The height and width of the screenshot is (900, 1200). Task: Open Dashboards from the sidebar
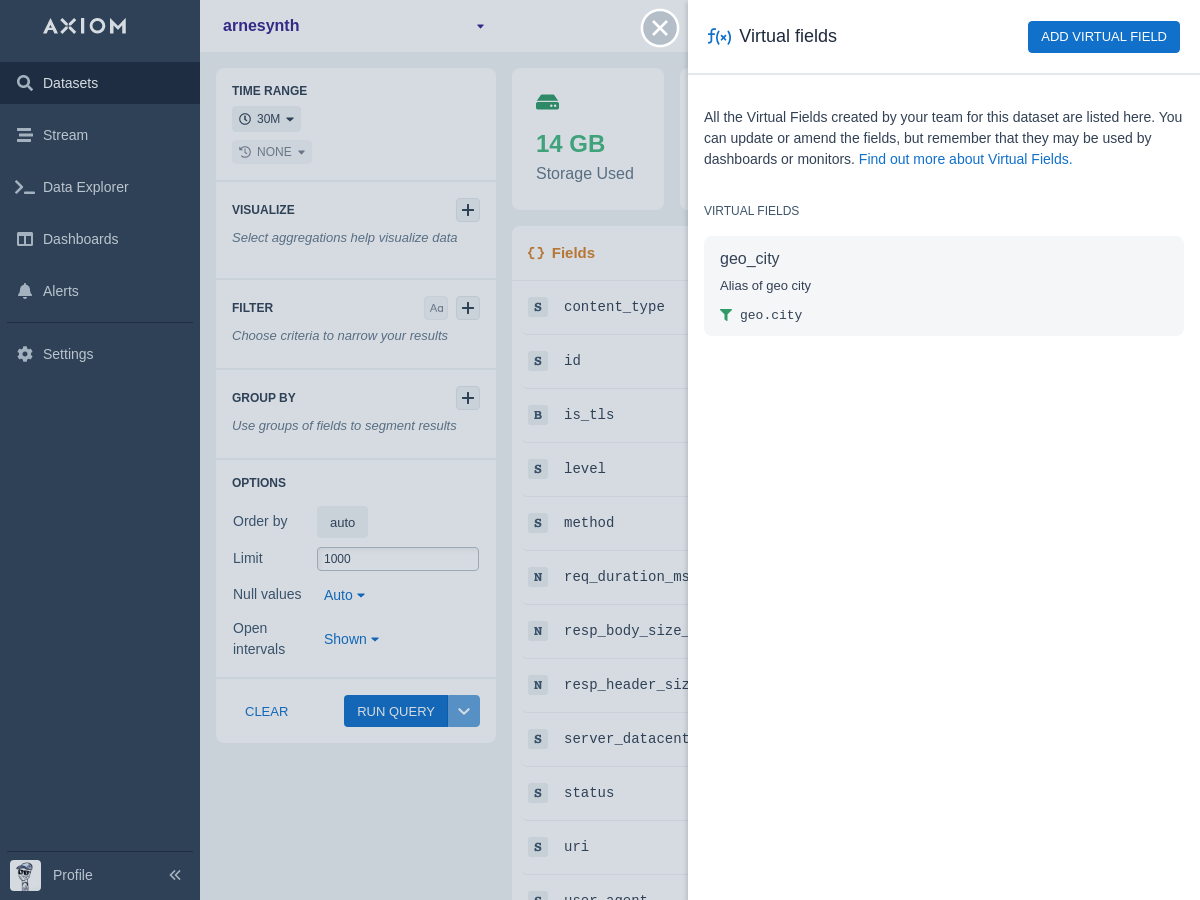pos(80,239)
